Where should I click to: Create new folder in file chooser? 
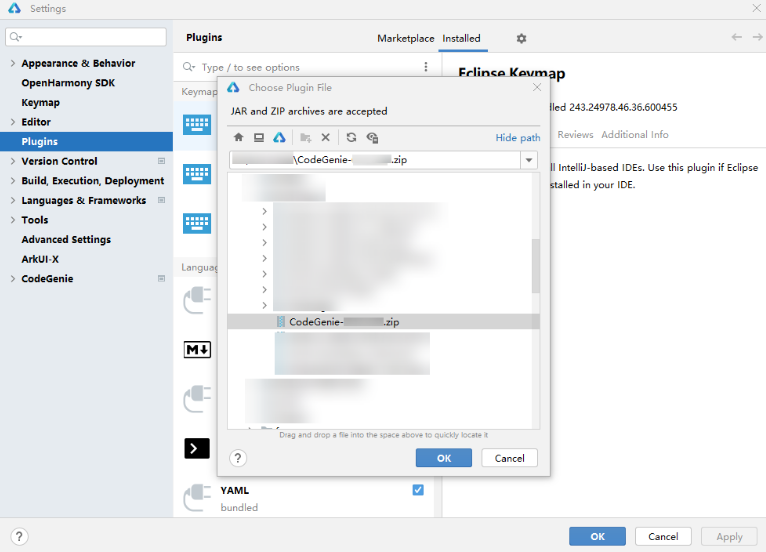click(306, 137)
